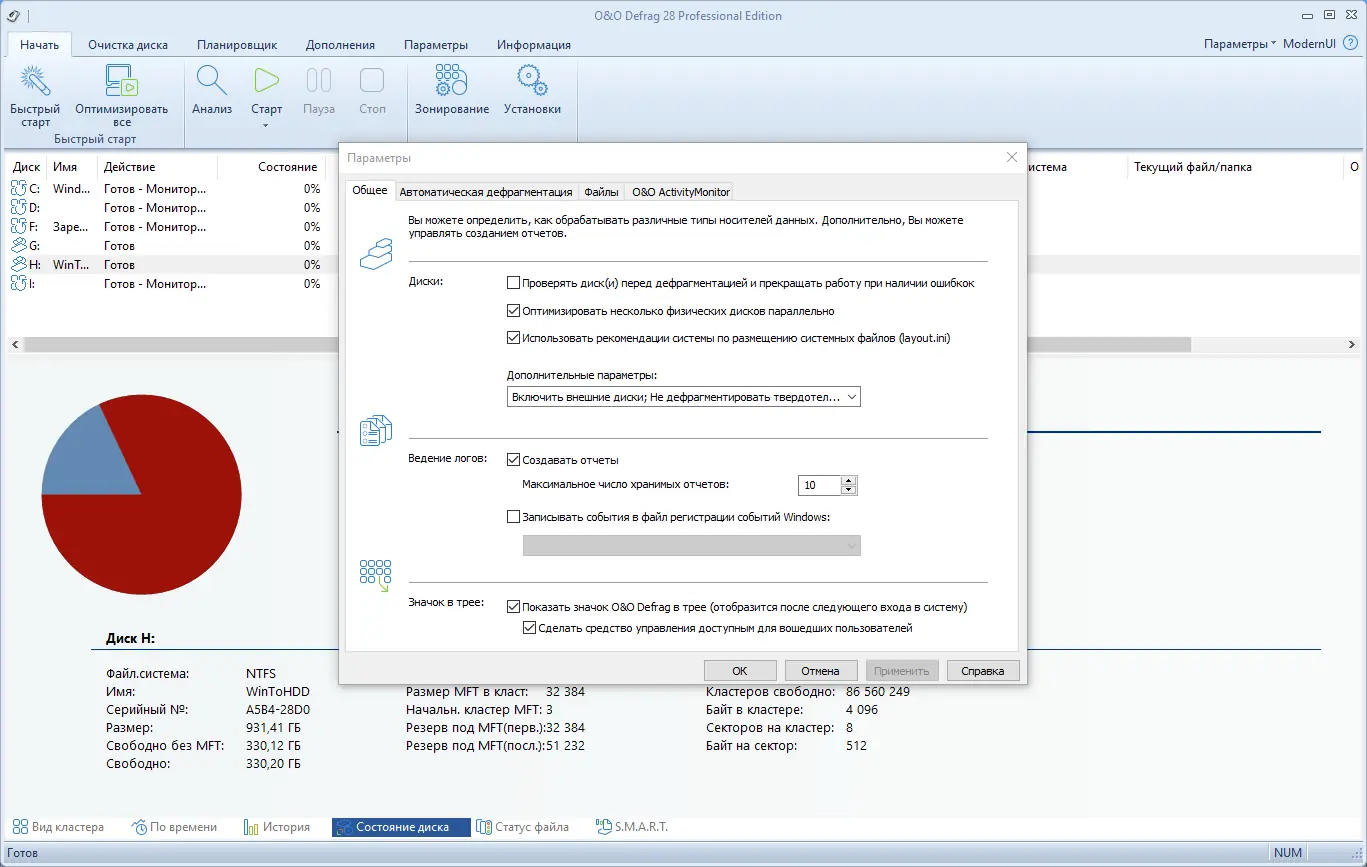Enable writing events to Windows event log
Screen dimensions: 1367x867
(x=514, y=517)
